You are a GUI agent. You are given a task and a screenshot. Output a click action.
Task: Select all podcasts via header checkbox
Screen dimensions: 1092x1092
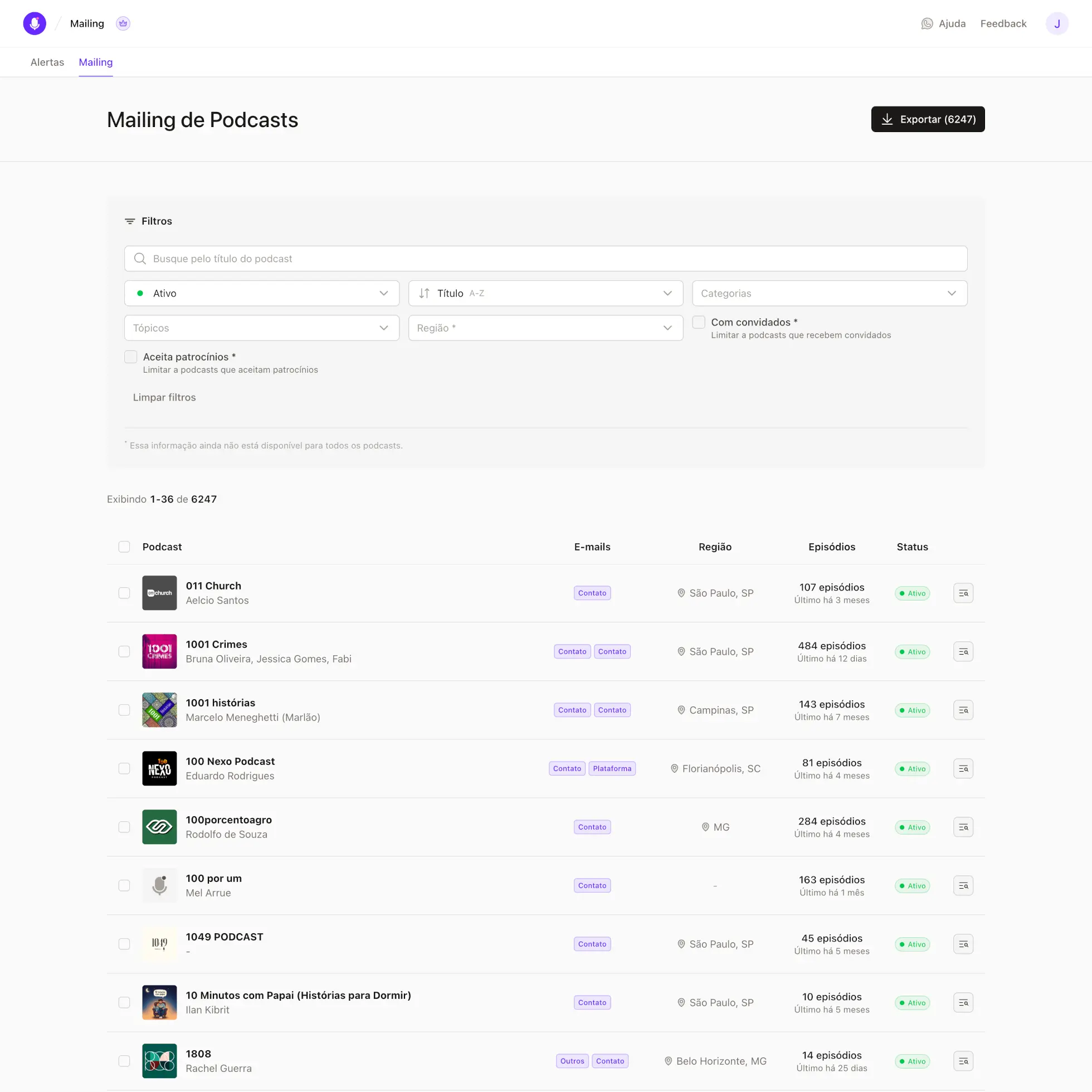click(x=124, y=547)
